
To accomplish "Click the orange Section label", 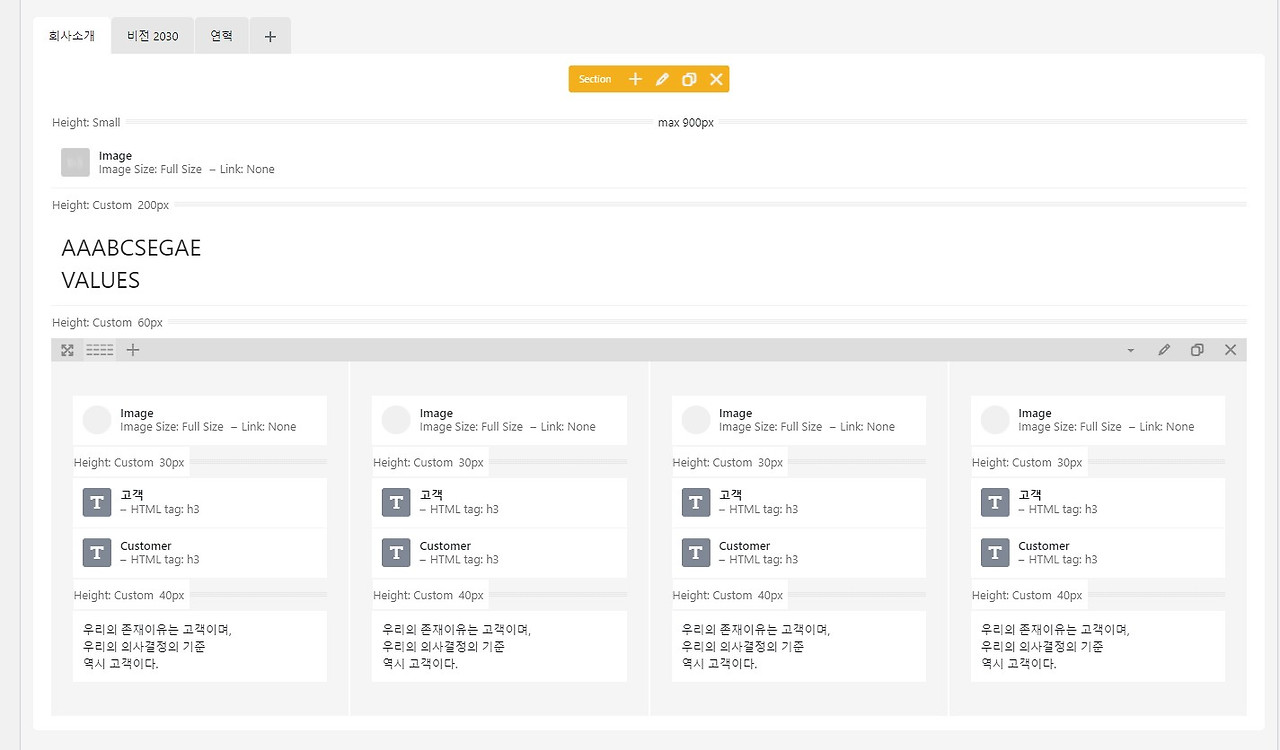I will pyautogui.click(x=595, y=79).
